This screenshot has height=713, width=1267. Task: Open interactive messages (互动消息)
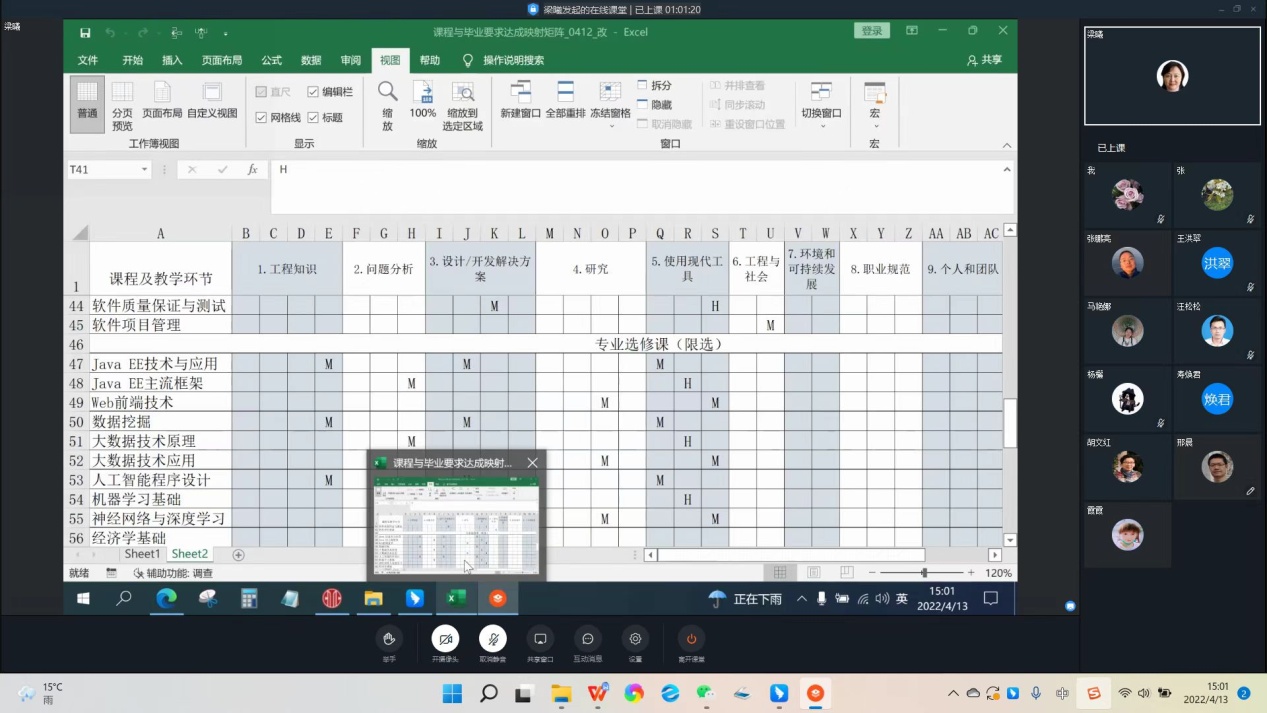pos(587,638)
